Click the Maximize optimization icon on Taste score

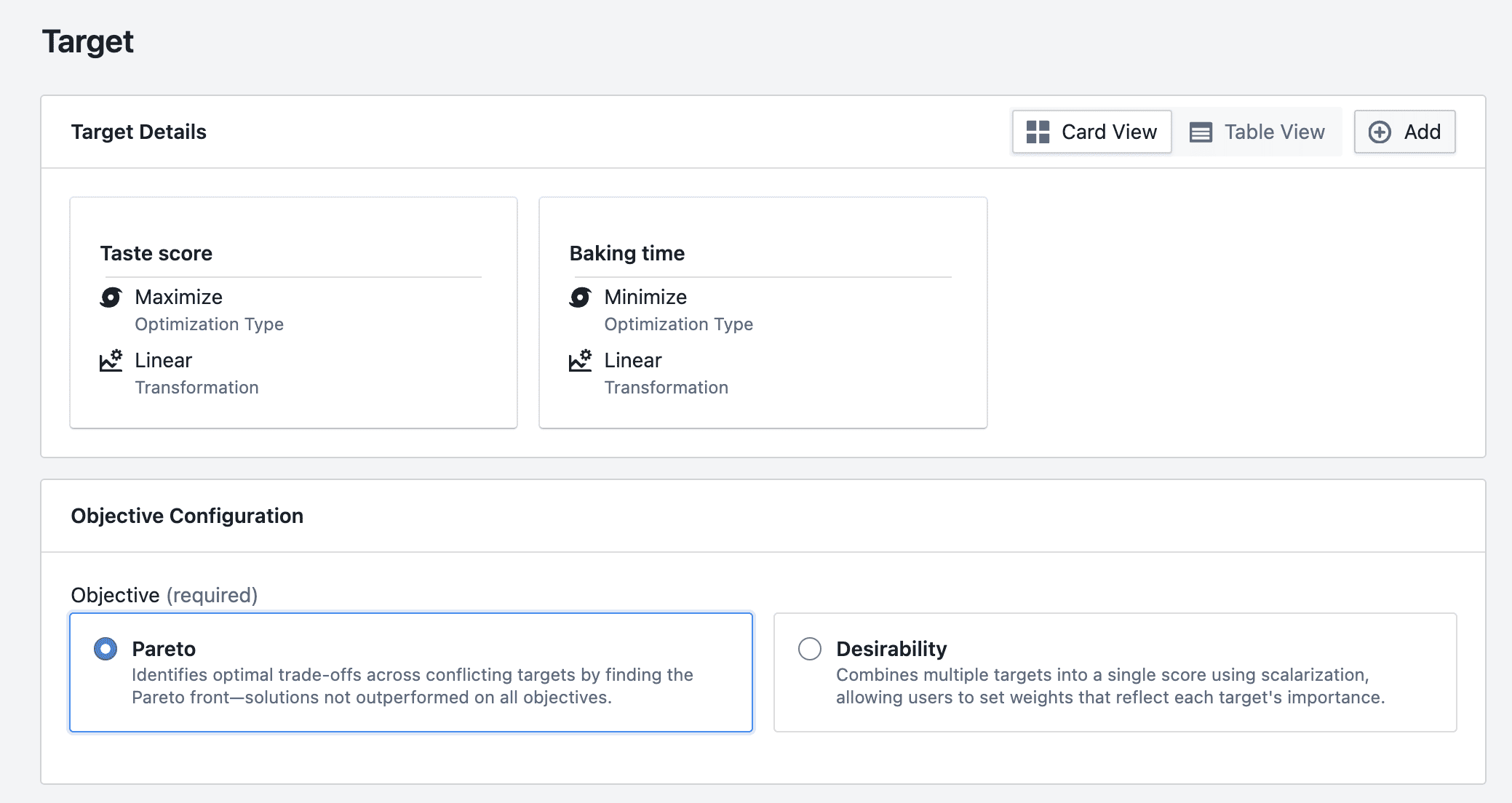110,297
